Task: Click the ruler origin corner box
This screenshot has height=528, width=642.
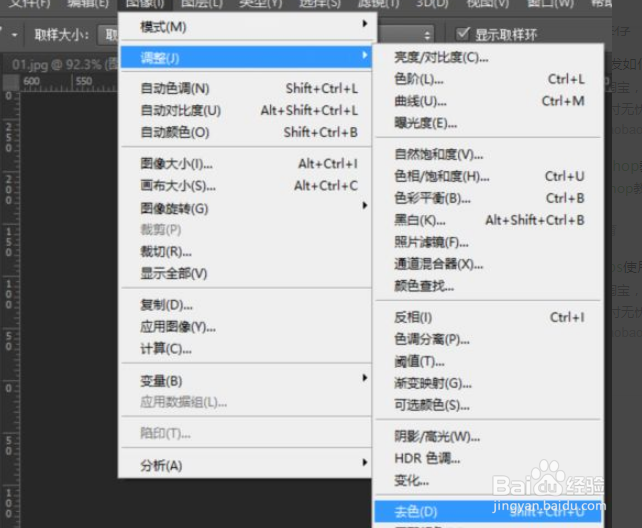Action: click(11, 82)
